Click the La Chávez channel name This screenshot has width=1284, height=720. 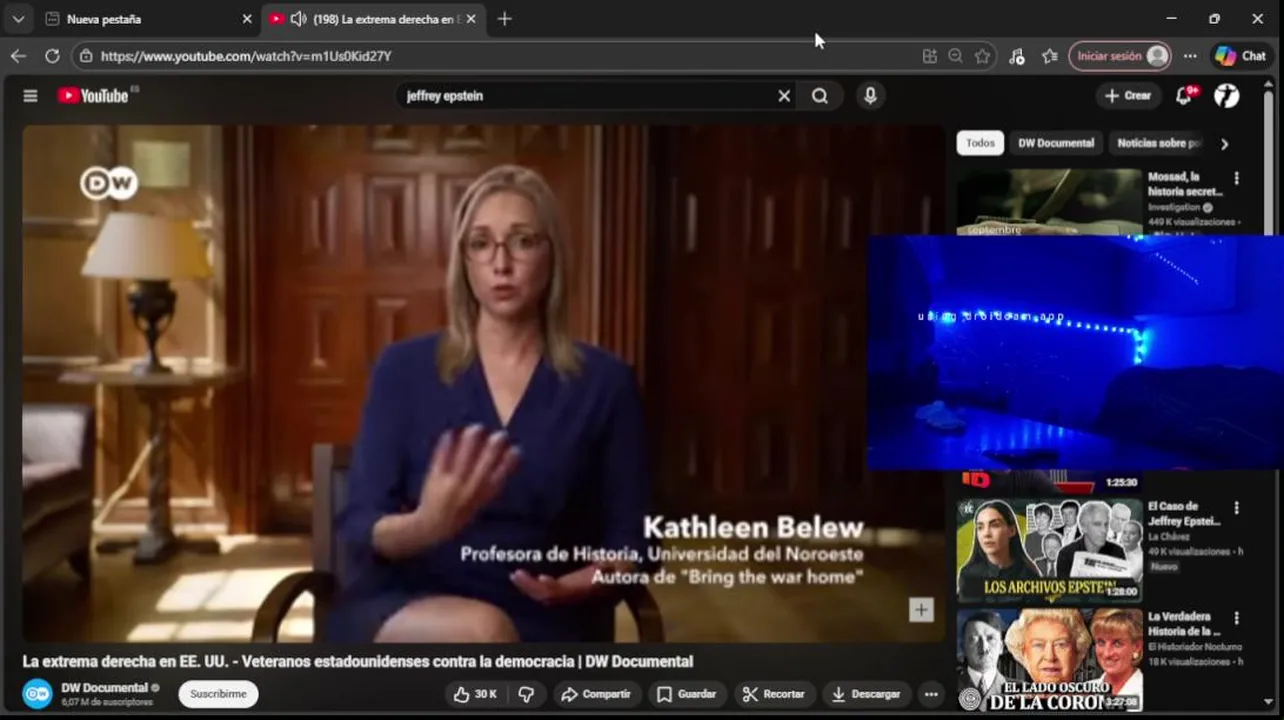1168,537
